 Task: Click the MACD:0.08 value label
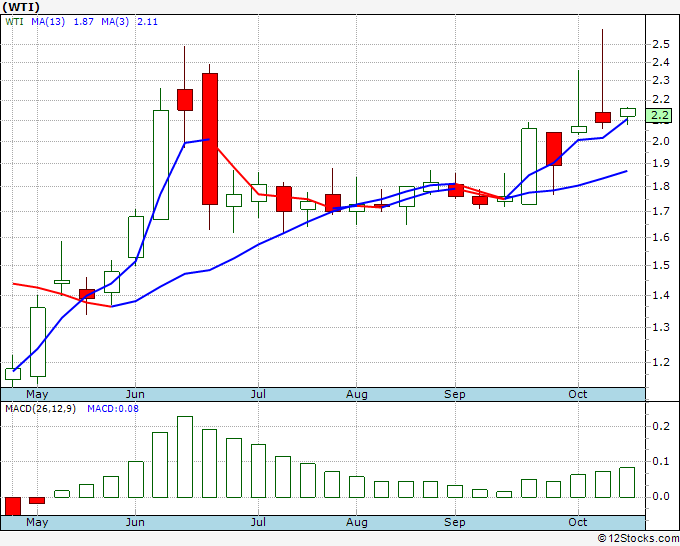click(x=113, y=409)
